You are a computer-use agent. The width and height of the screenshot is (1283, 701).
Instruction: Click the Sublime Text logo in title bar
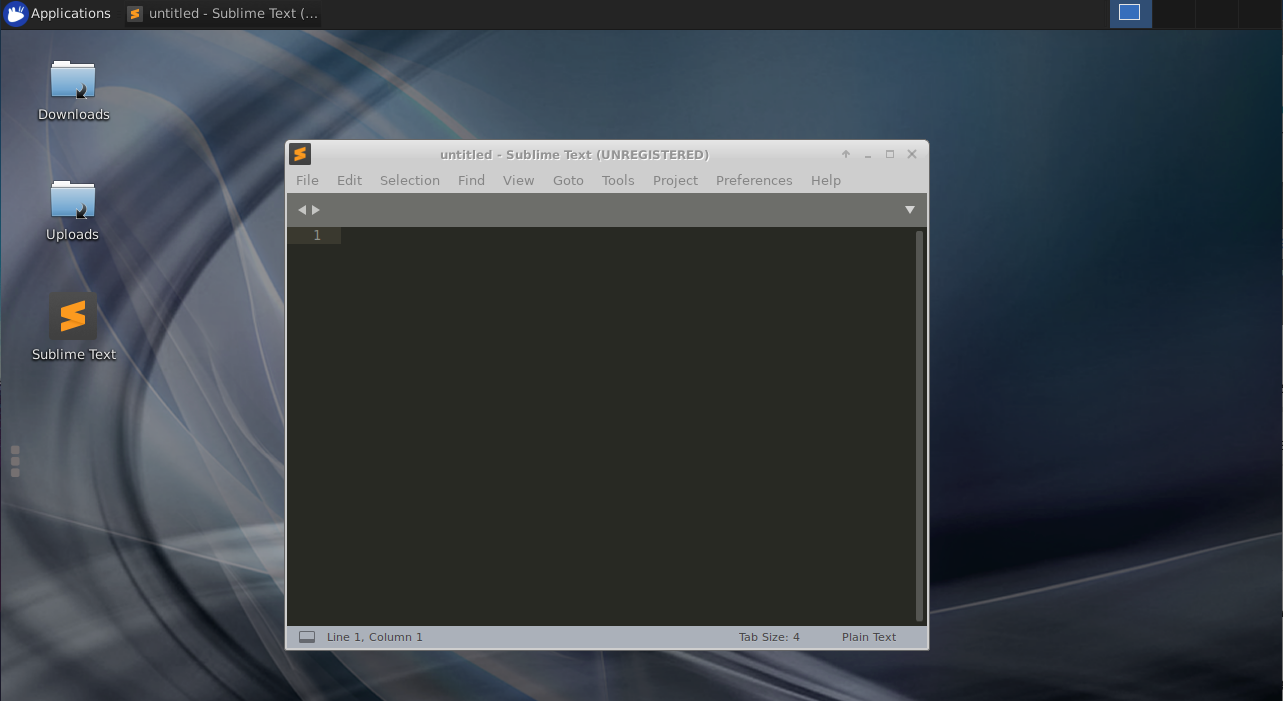click(300, 154)
